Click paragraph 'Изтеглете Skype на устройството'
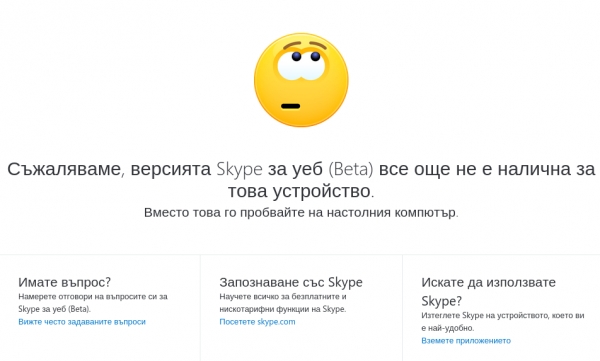 pyautogui.click(x=502, y=322)
